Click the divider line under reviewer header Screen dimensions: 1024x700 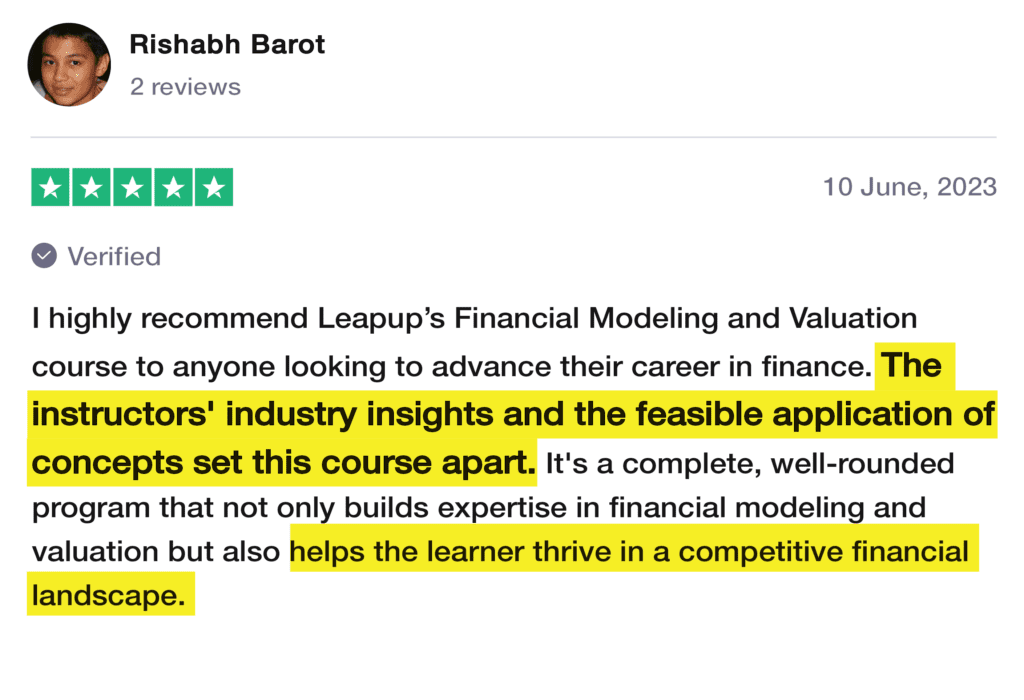[512, 137]
